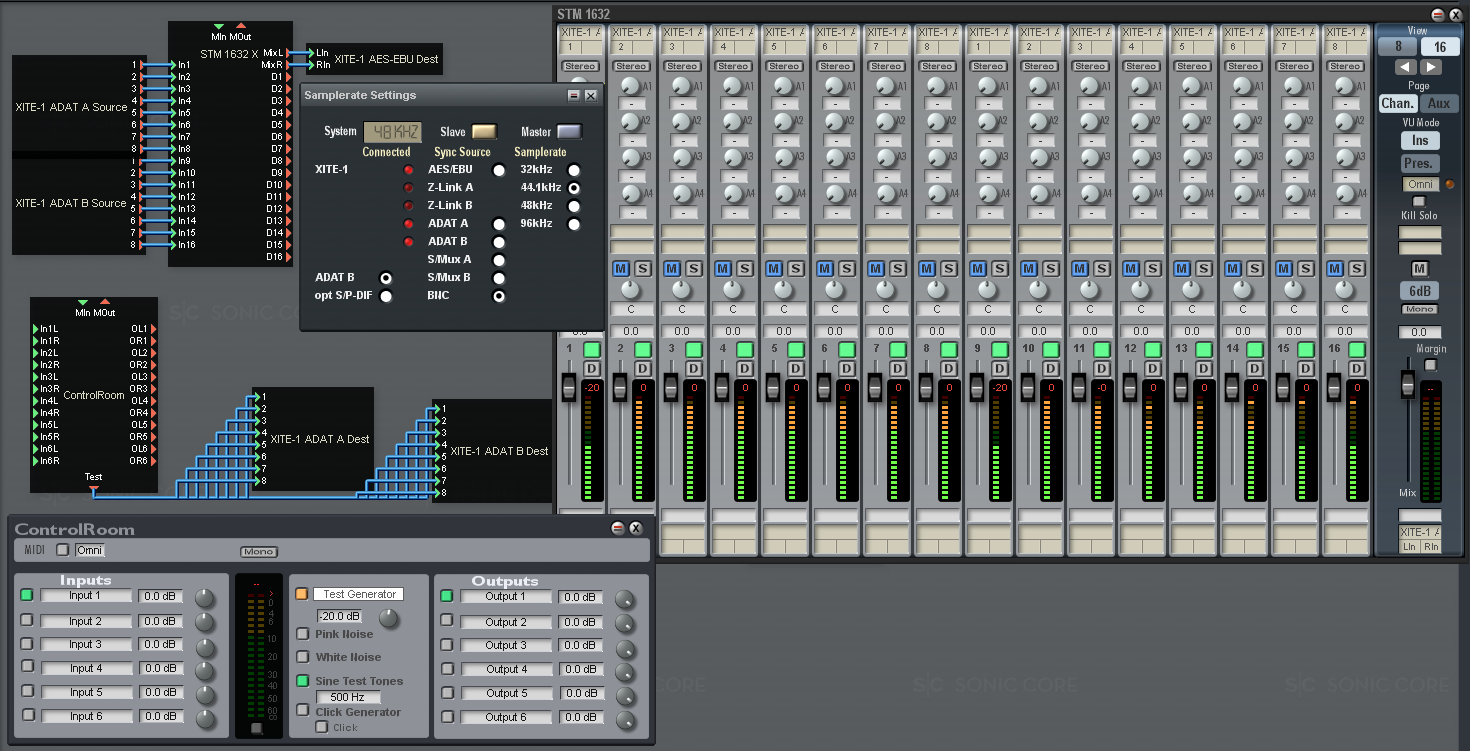Image resolution: width=1470 pixels, height=751 pixels.
Task: Click the 500 Hz frequency field
Action: (x=348, y=697)
